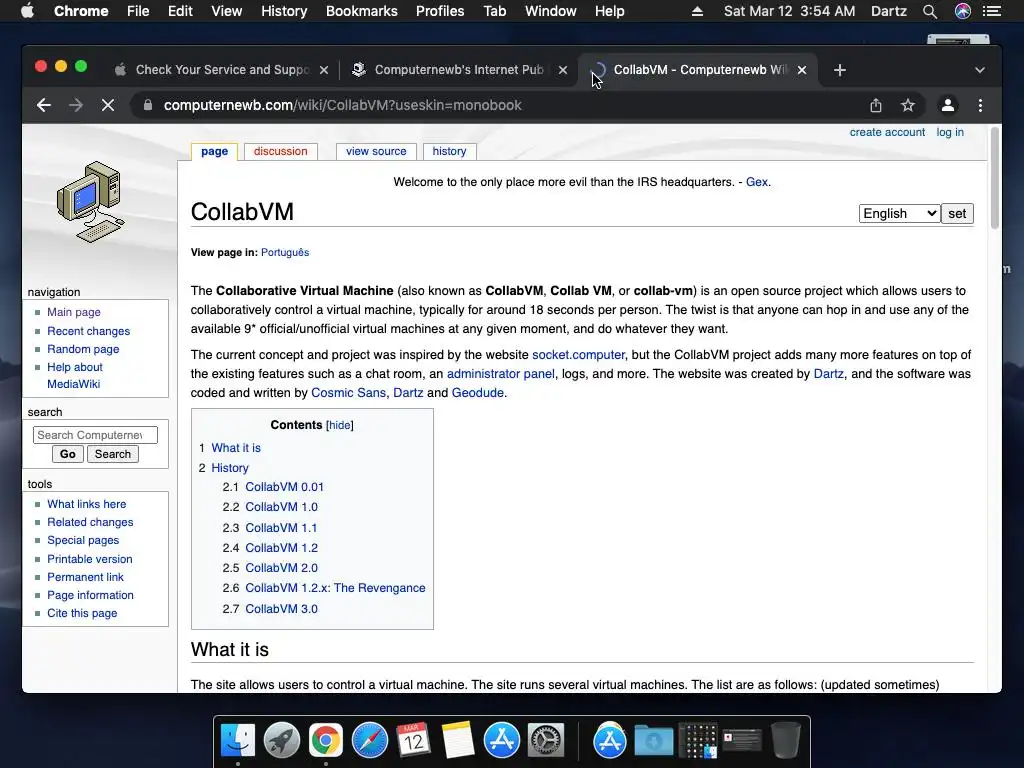
Task: Click the Gex link in banner
Action: point(756,182)
